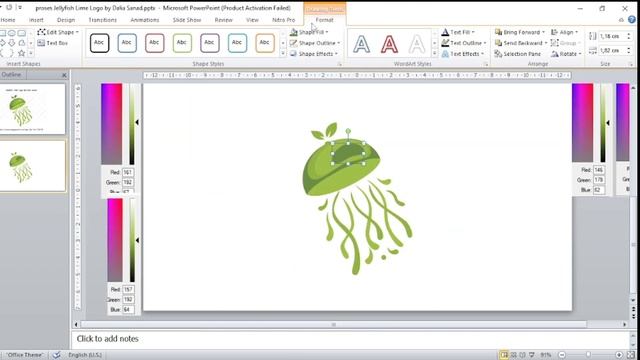Click the shape width field 1,82 cm
640x360 pixels.
click(x=611, y=50)
